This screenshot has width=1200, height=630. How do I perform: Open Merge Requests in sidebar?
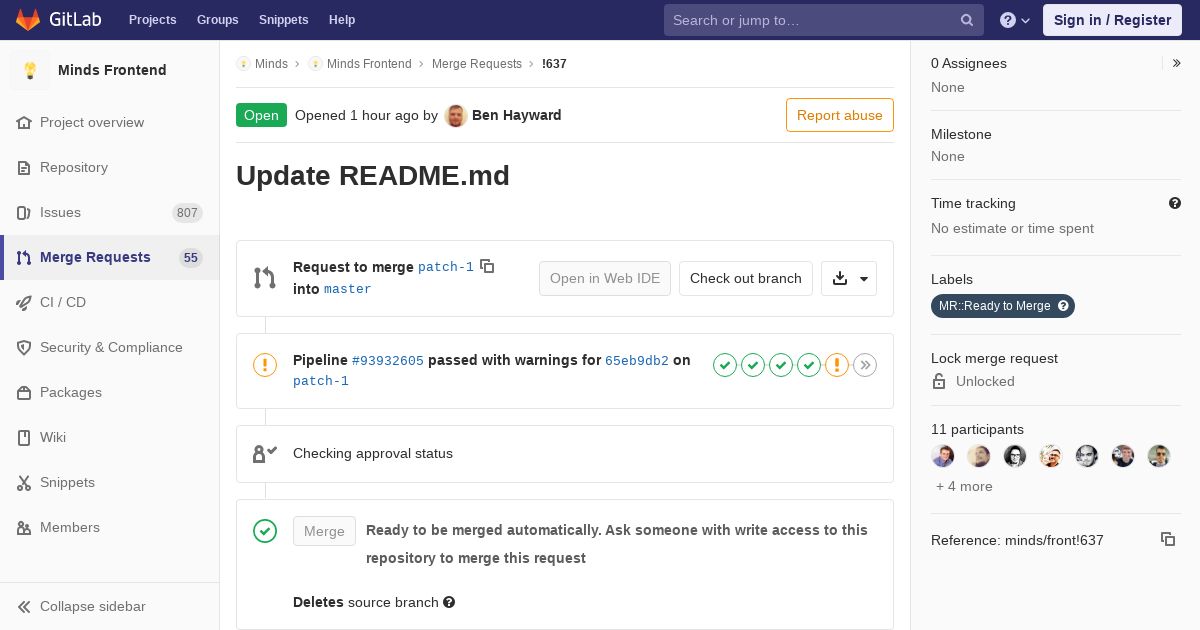click(x=110, y=257)
